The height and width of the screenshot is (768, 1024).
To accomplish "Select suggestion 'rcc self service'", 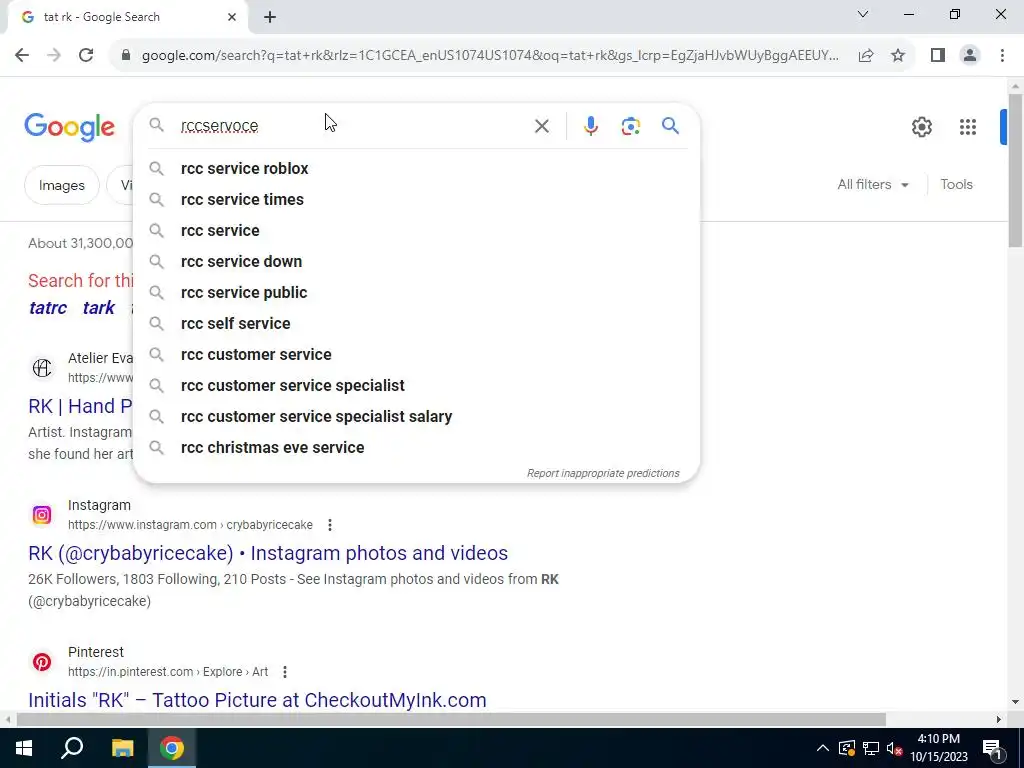I will pyautogui.click(x=416, y=323).
